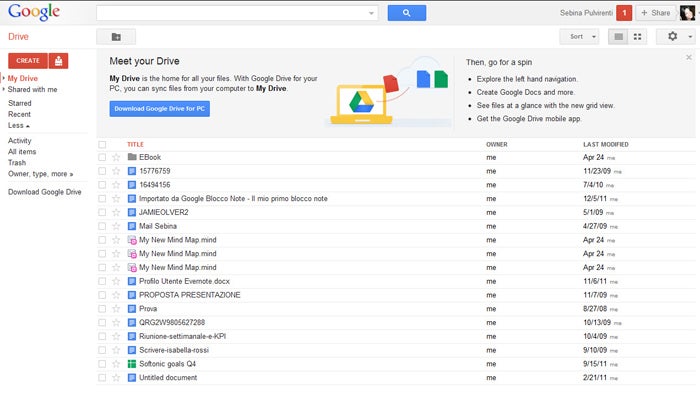The image size is (700, 395).
Task: Open the settings gear menu
Action: [x=673, y=37]
